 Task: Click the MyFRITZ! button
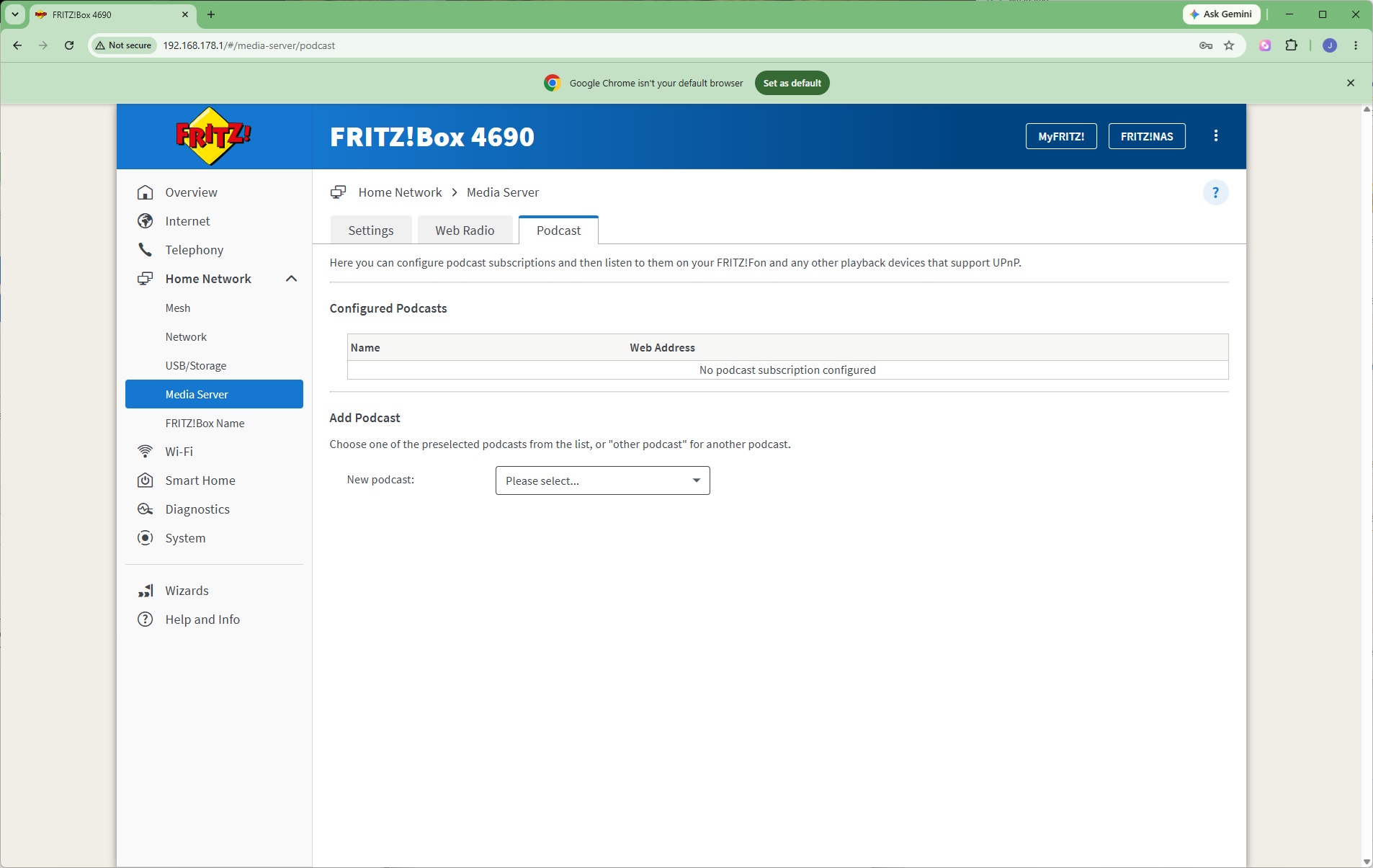pos(1061,136)
